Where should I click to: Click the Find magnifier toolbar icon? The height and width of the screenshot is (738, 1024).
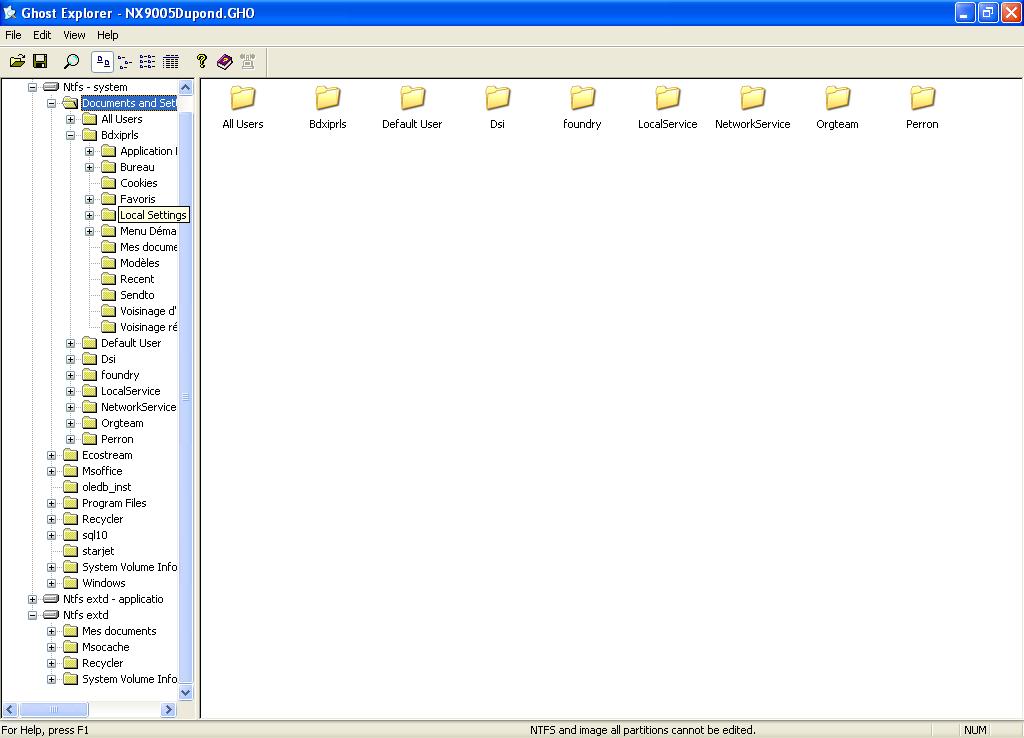coord(71,61)
